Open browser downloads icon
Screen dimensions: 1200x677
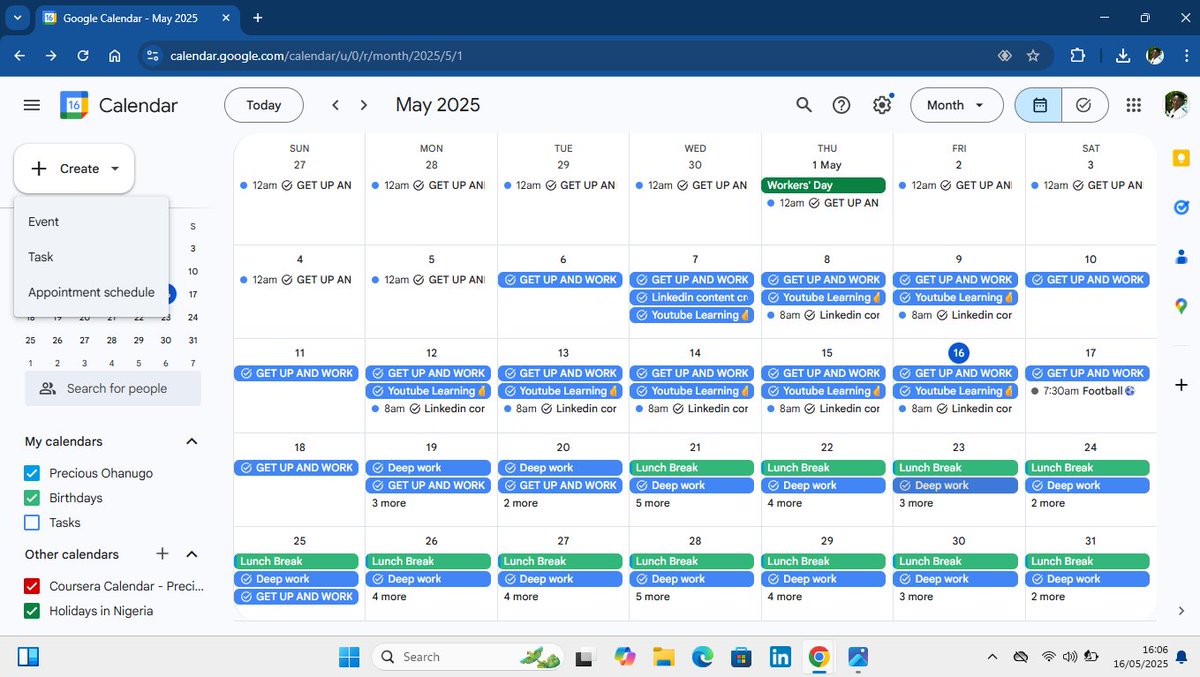tap(1122, 56)
